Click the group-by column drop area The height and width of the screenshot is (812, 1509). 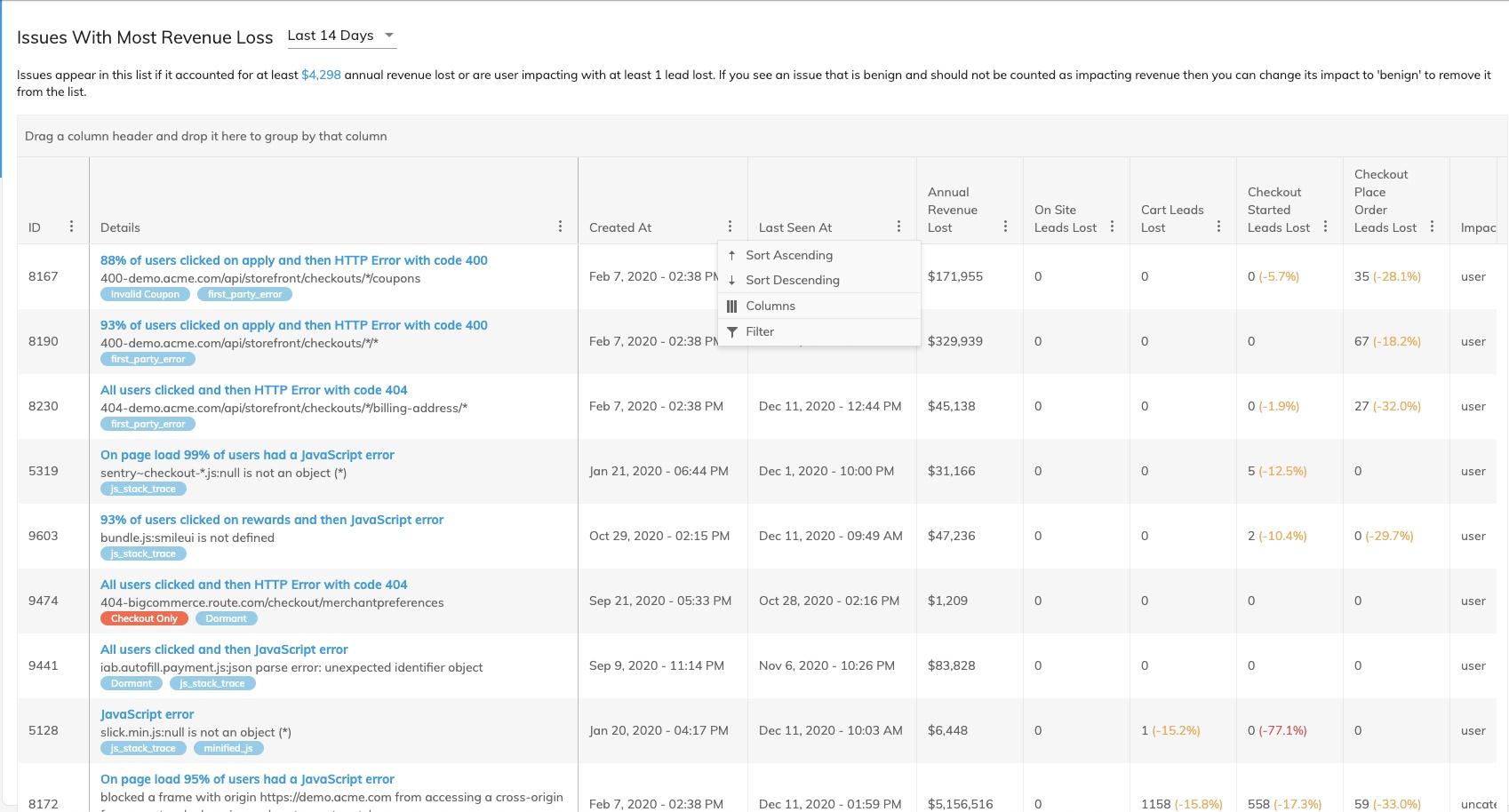coord(762,136)
